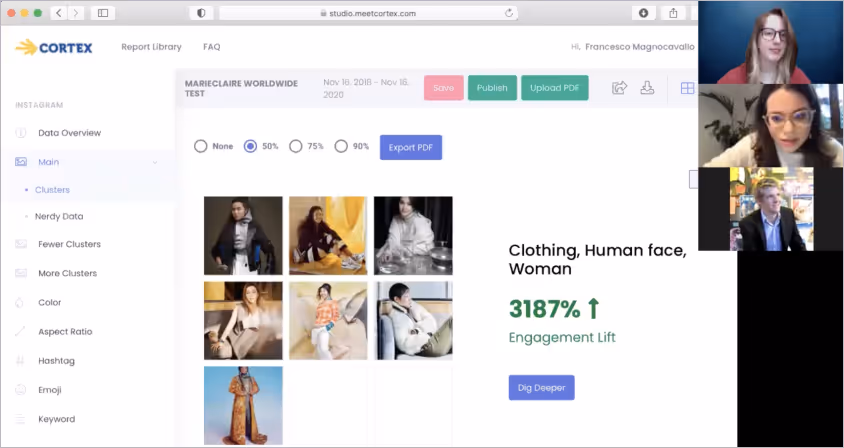Open thumbnail of woman lounging on beige sofa
844x448 pixels.
point(243,320)
